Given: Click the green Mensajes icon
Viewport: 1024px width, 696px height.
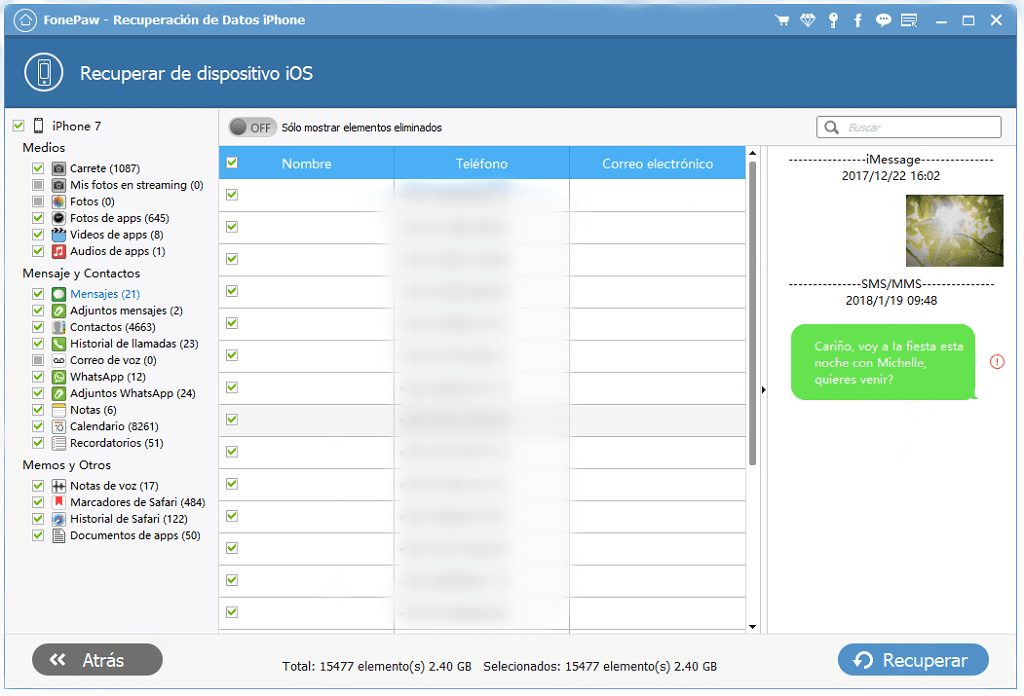Looking at the screenshot, I should point(59,294).
